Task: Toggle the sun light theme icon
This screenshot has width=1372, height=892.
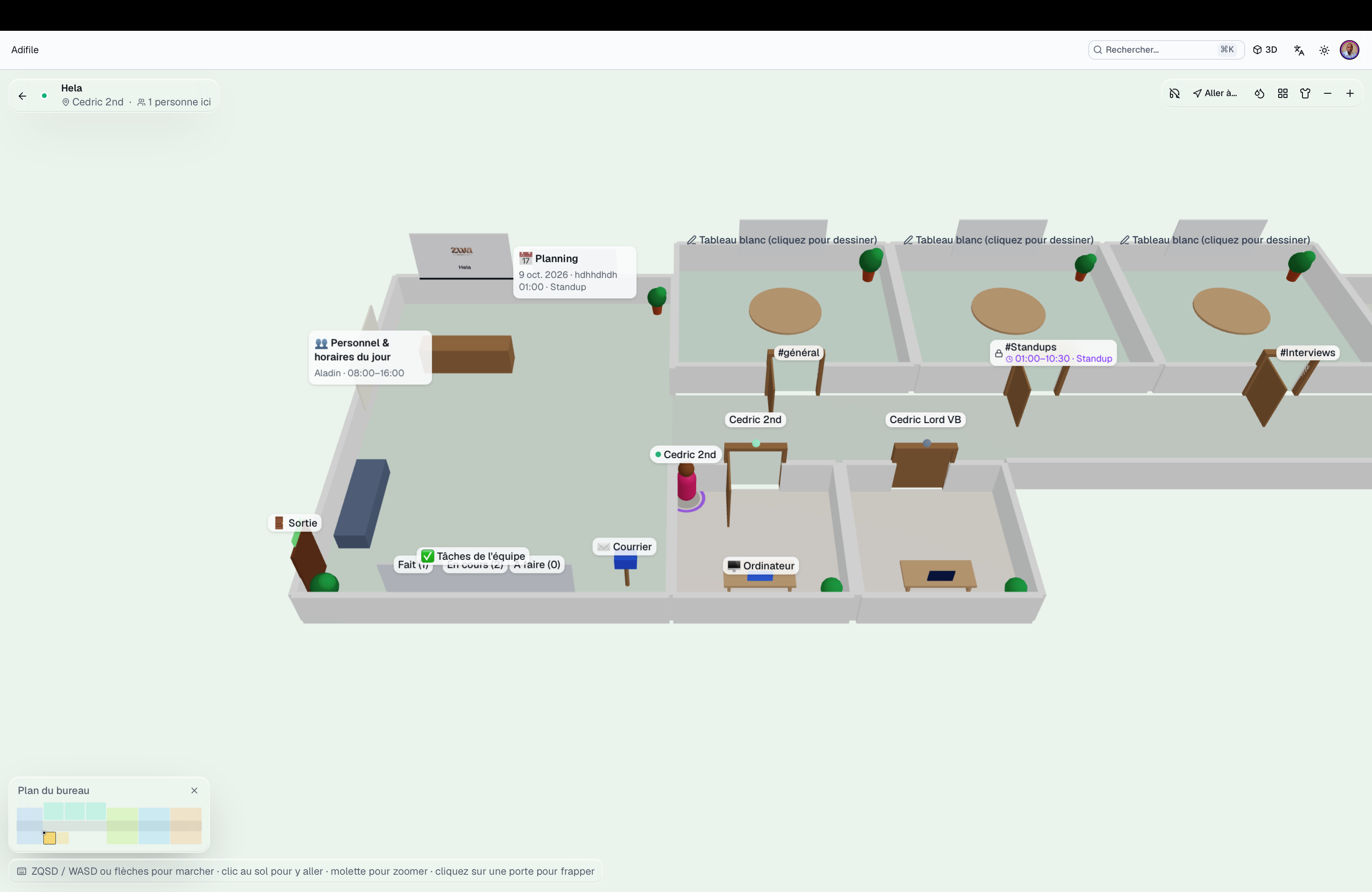Action: click(x=1324, y=50)
